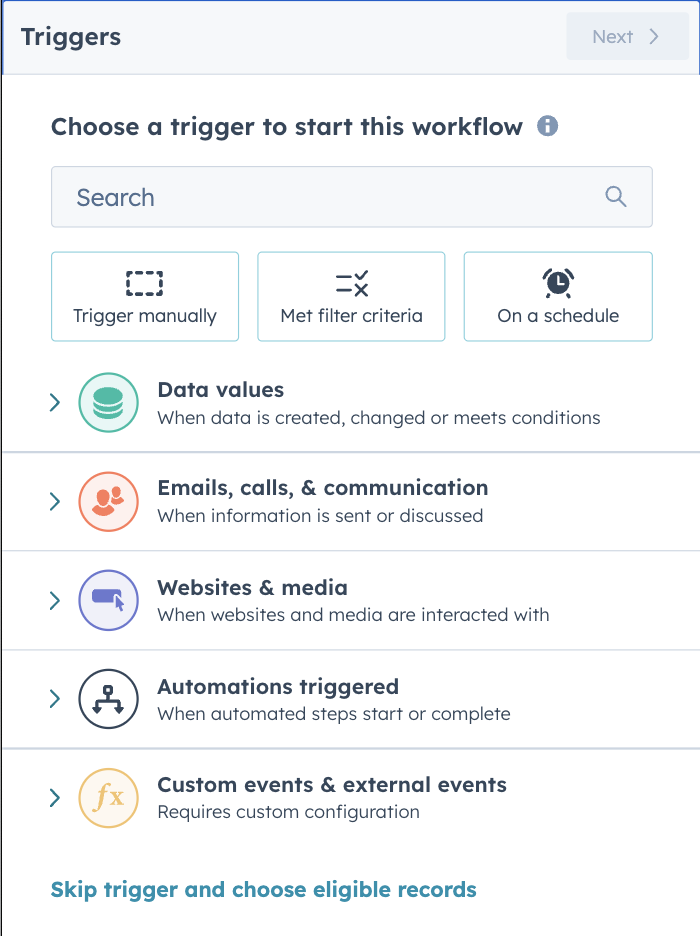Open Skip trigger and choose eligible records
This screenshot has height=936, width=700.
click(x=263, y=889)
